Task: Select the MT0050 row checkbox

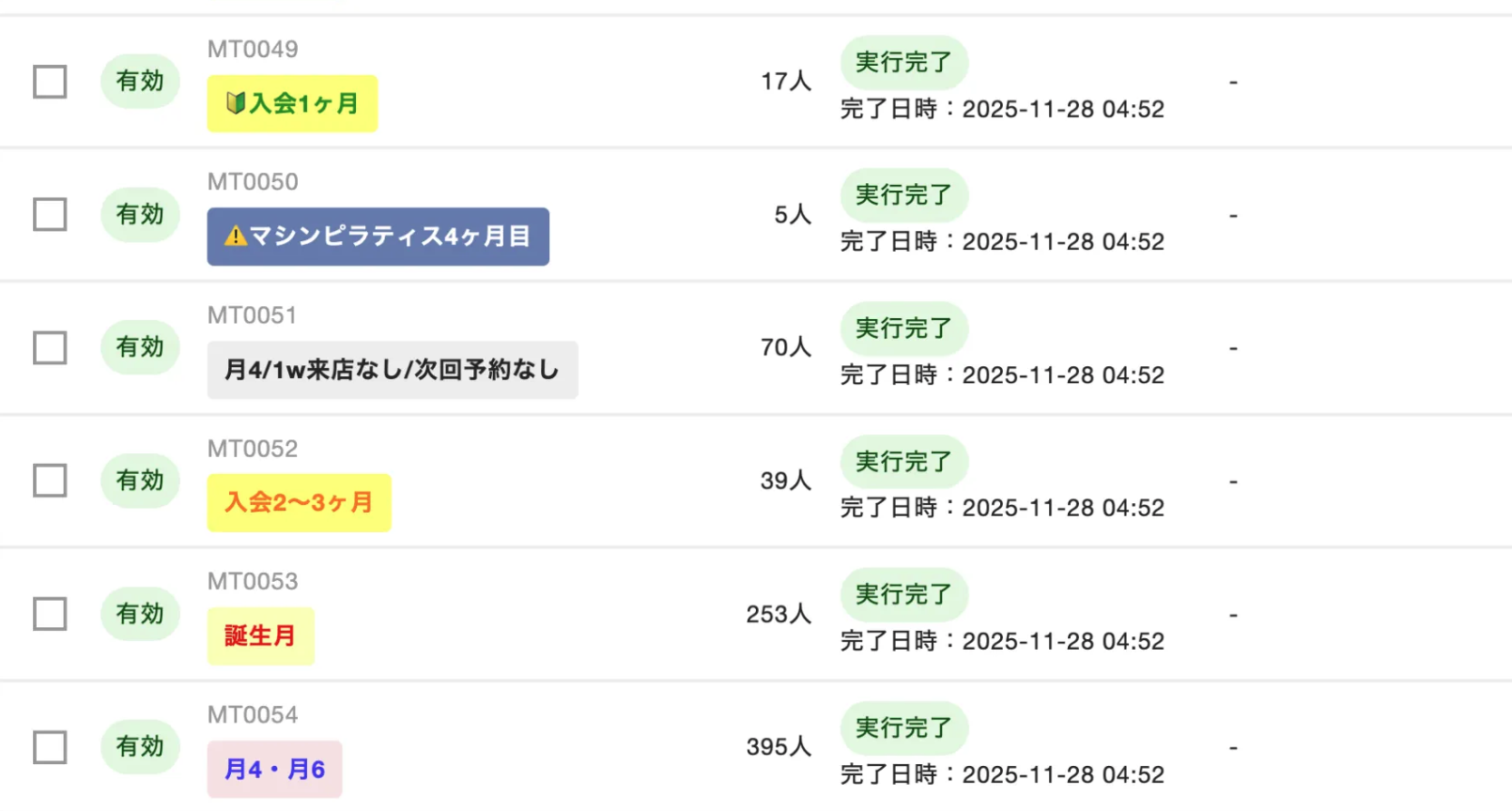Action: (x=50, y=215)
